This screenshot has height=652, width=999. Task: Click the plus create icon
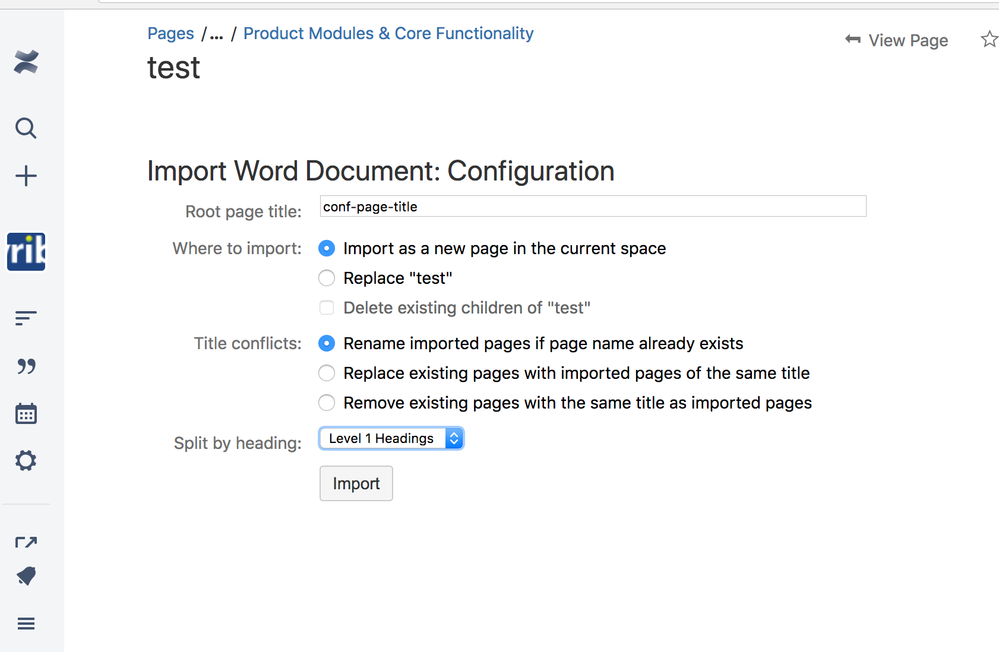coord(26,176)
